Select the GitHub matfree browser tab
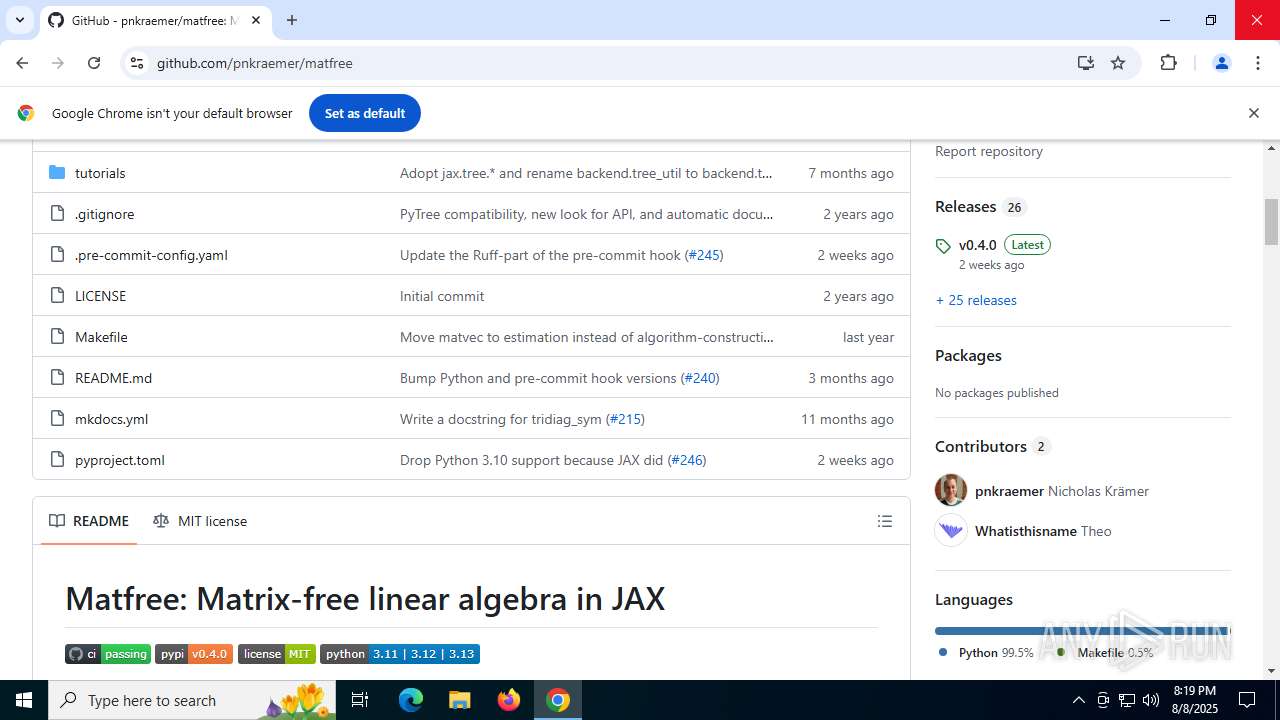Viewport: 1280px width, 720px height. click(x=155, y=20)
